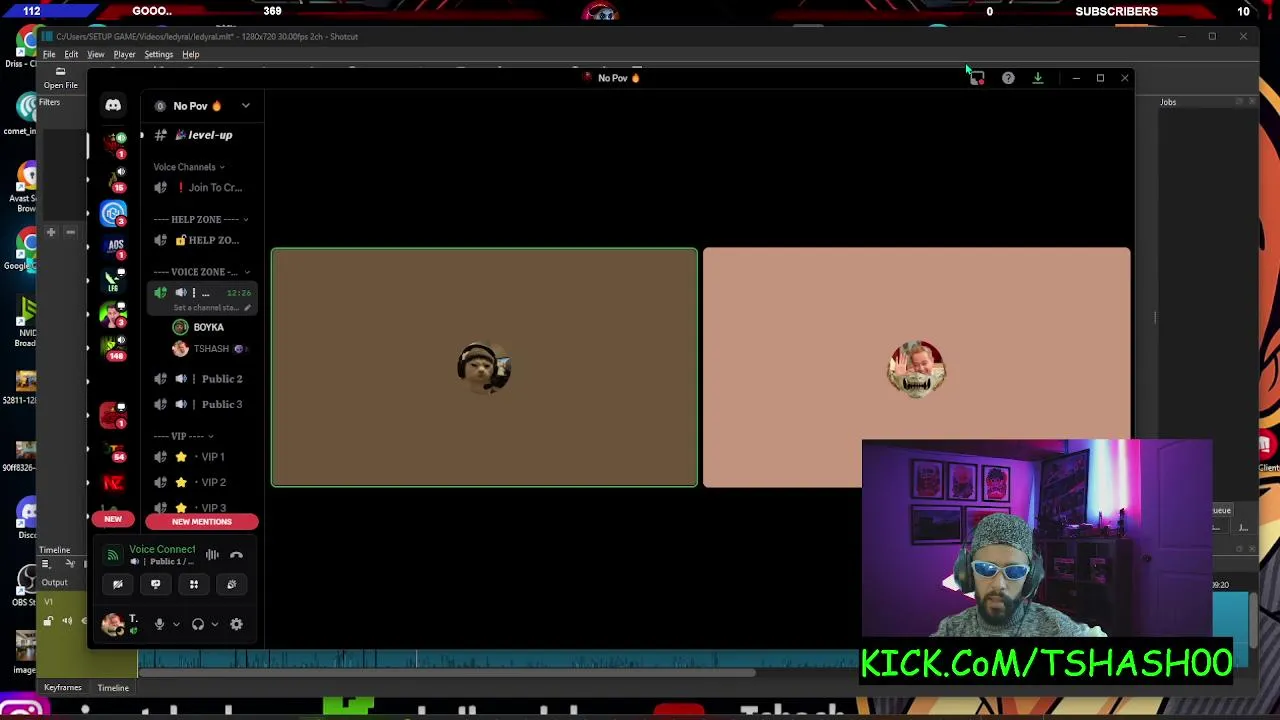Viewport: 1280px width, 720px height.
Task: Click the edit channel status pencil icon
Action: [247, 308]
